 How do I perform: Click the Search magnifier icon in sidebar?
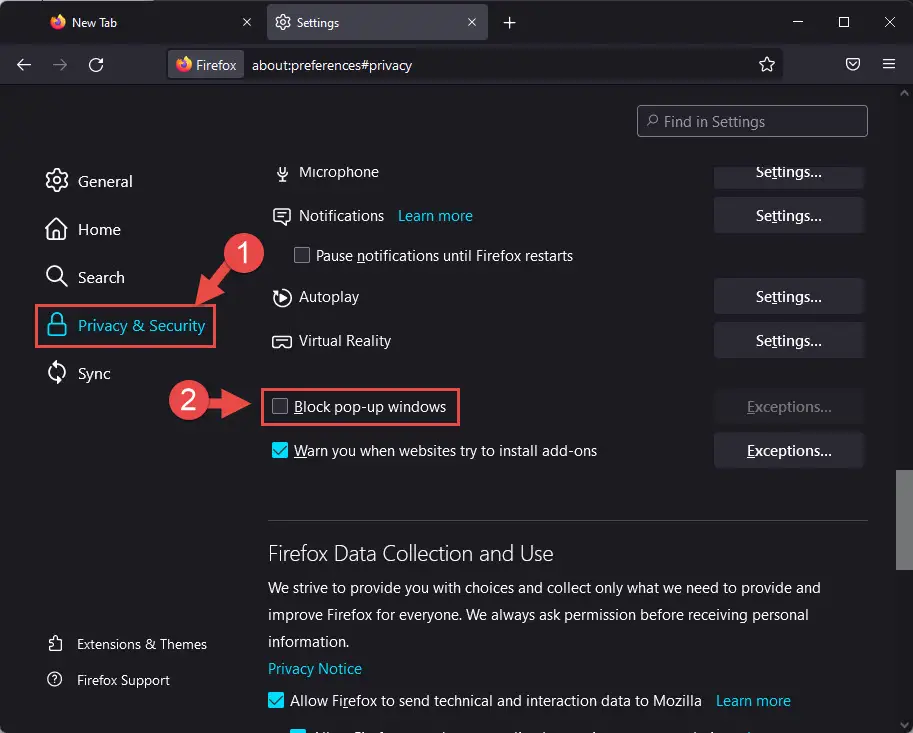tap(56, 277)
